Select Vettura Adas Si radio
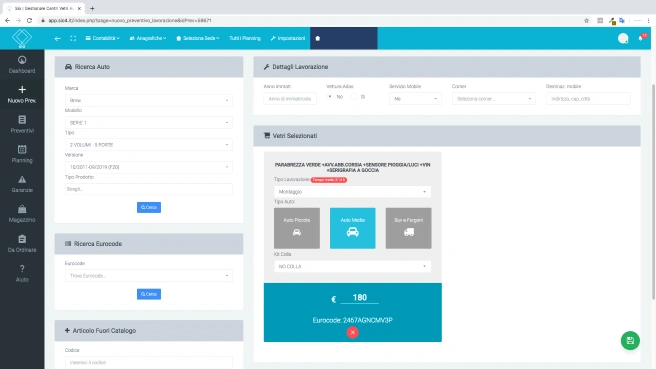Image resolution: width=656 pixels, height=369 pixels. 354,97
